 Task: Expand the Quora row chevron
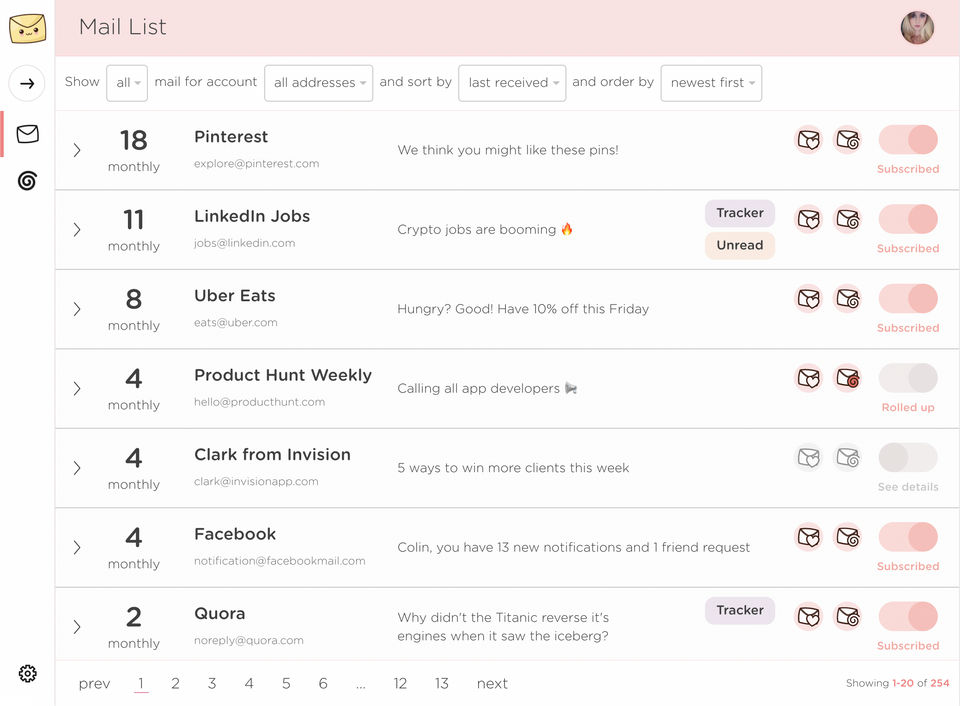point(77,627)
